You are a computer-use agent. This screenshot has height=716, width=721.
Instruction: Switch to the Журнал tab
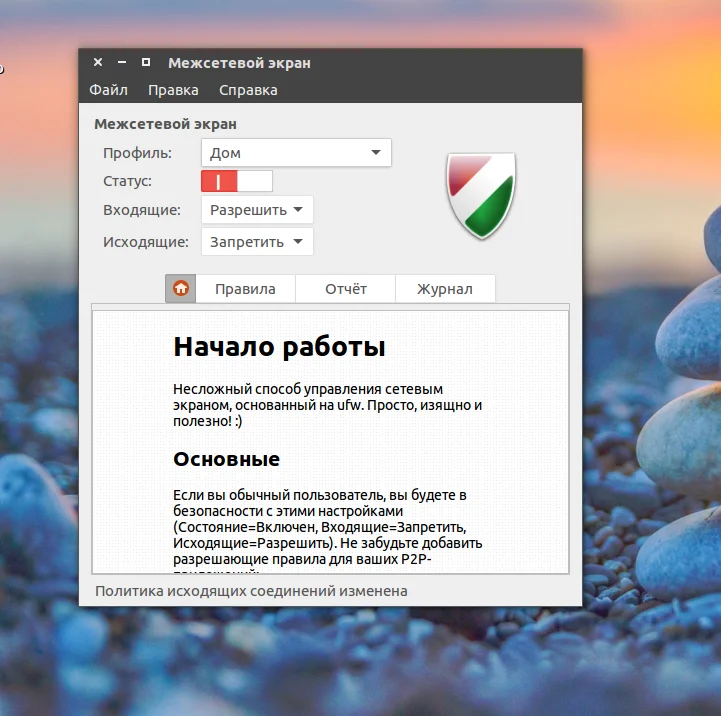tap(445, 289)
